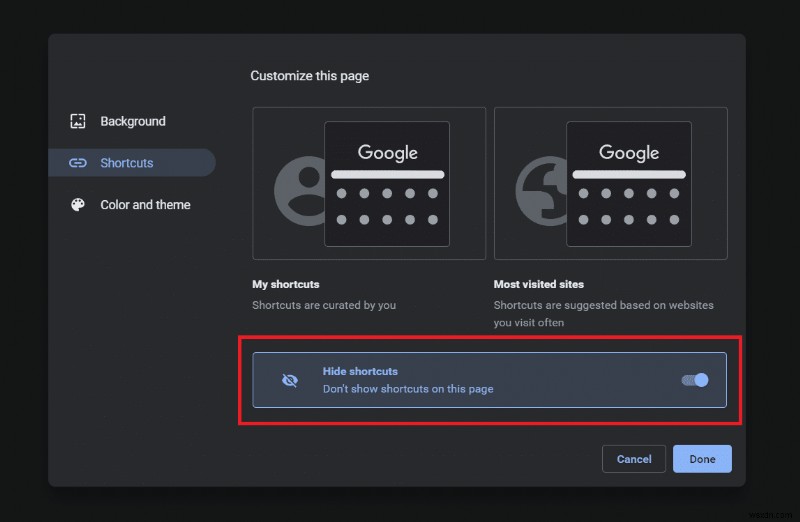The width and height of the screenshot is (800, 522).
Task: Confirm with the Done button
Action: point(702,459)
